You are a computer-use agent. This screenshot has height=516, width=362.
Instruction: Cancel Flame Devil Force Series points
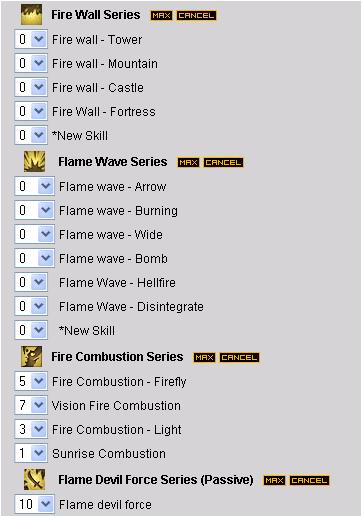tap(309, 480)
